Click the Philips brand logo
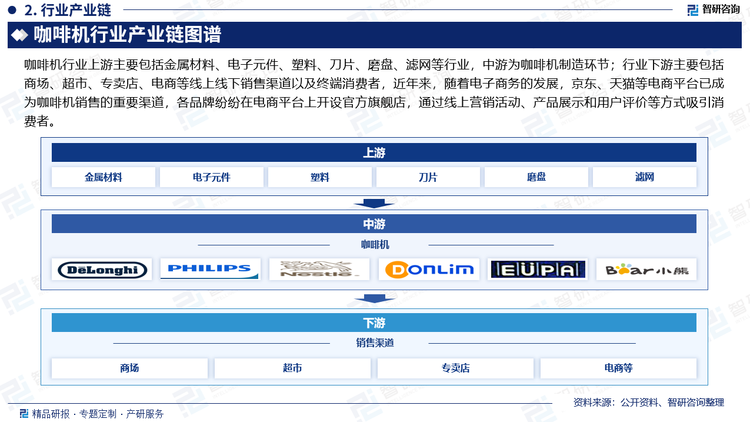 tap(210, 269)
